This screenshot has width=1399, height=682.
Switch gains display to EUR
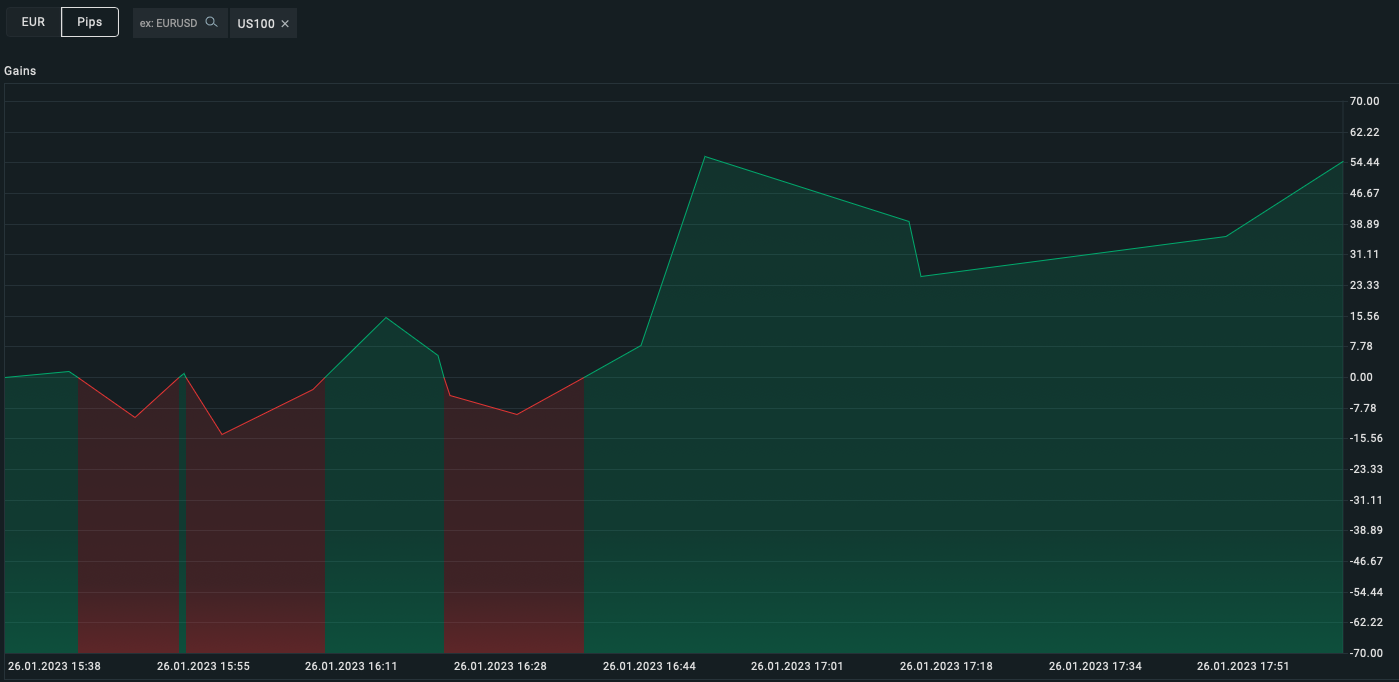[x=33, y=22]
